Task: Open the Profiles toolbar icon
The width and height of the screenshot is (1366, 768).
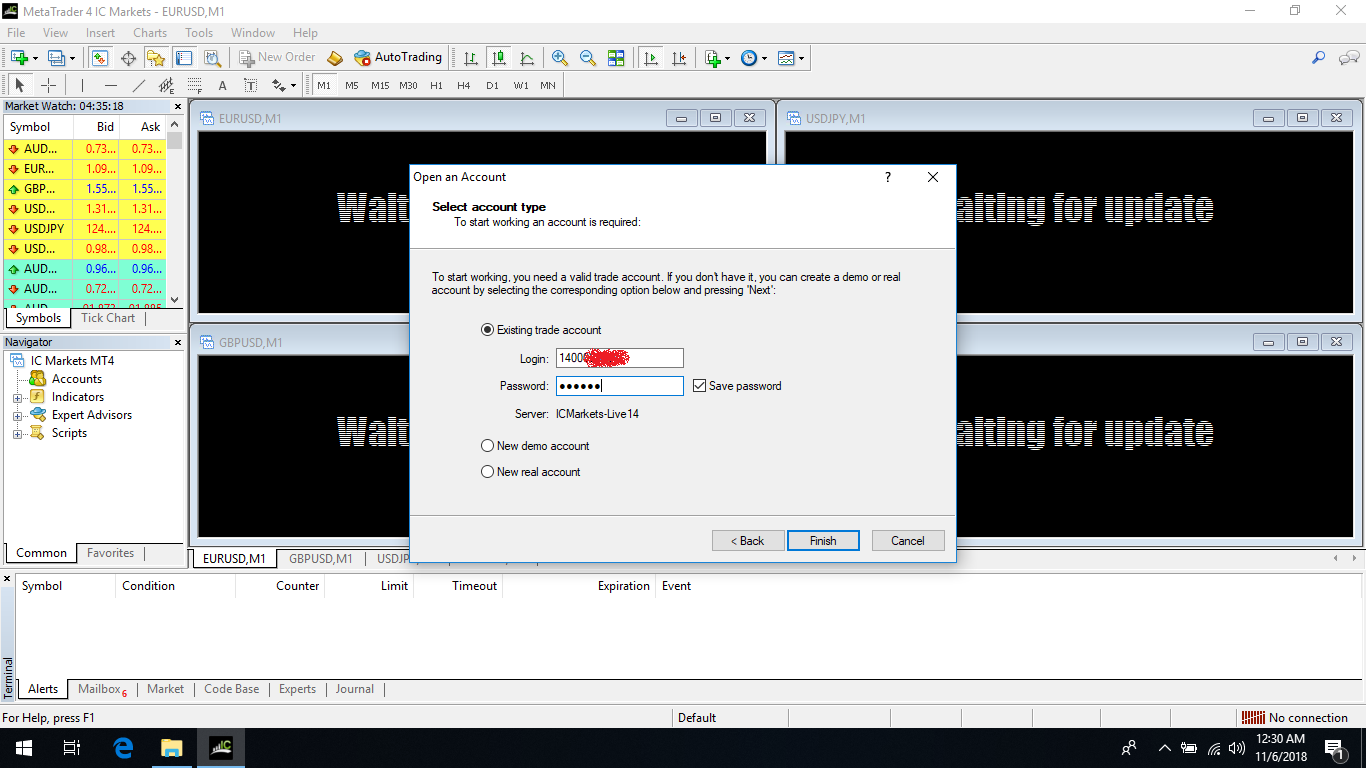Action: pos(56,58)
